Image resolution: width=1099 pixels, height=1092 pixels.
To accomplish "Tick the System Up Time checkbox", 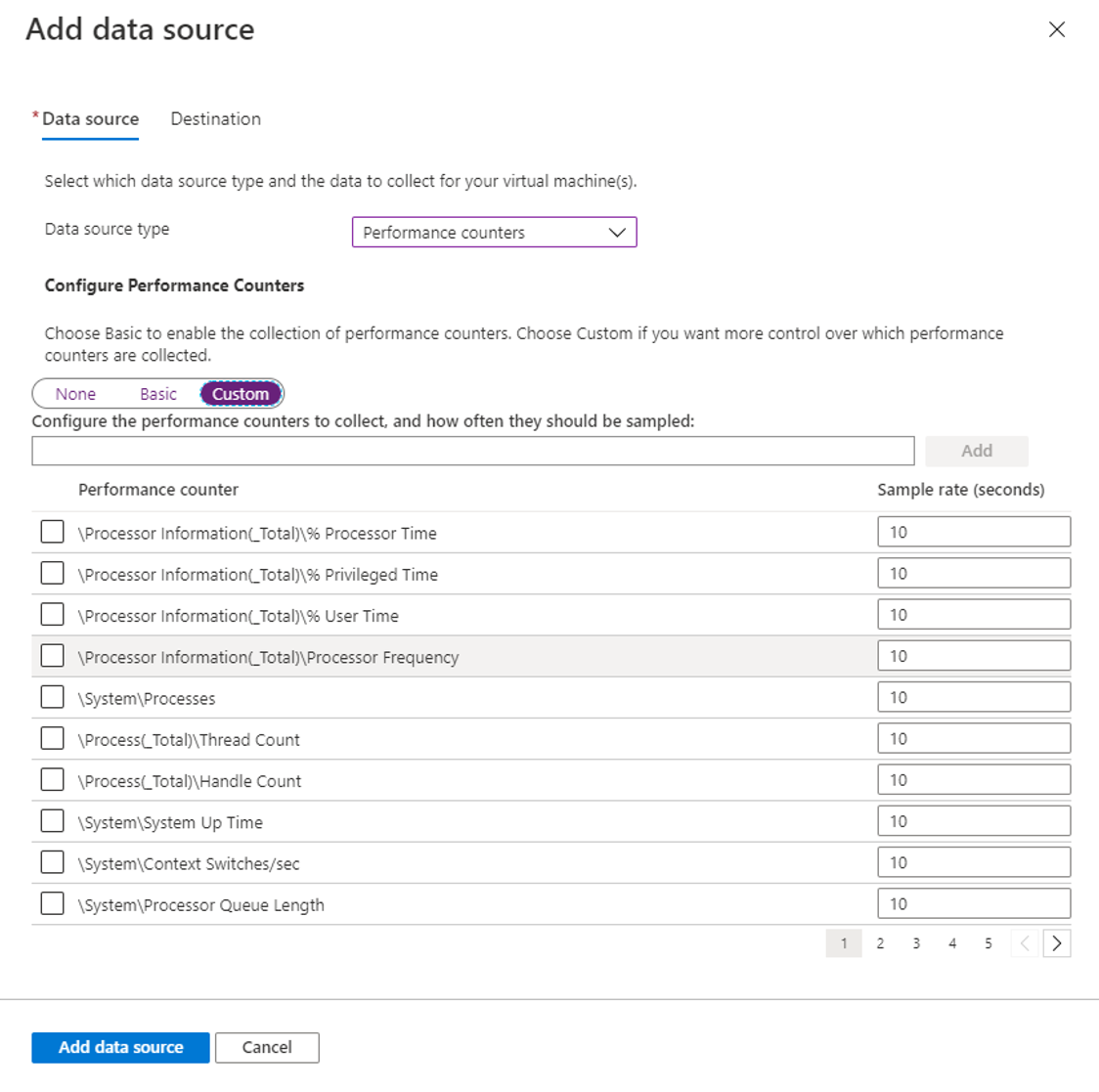I will (x=53, y=821).
